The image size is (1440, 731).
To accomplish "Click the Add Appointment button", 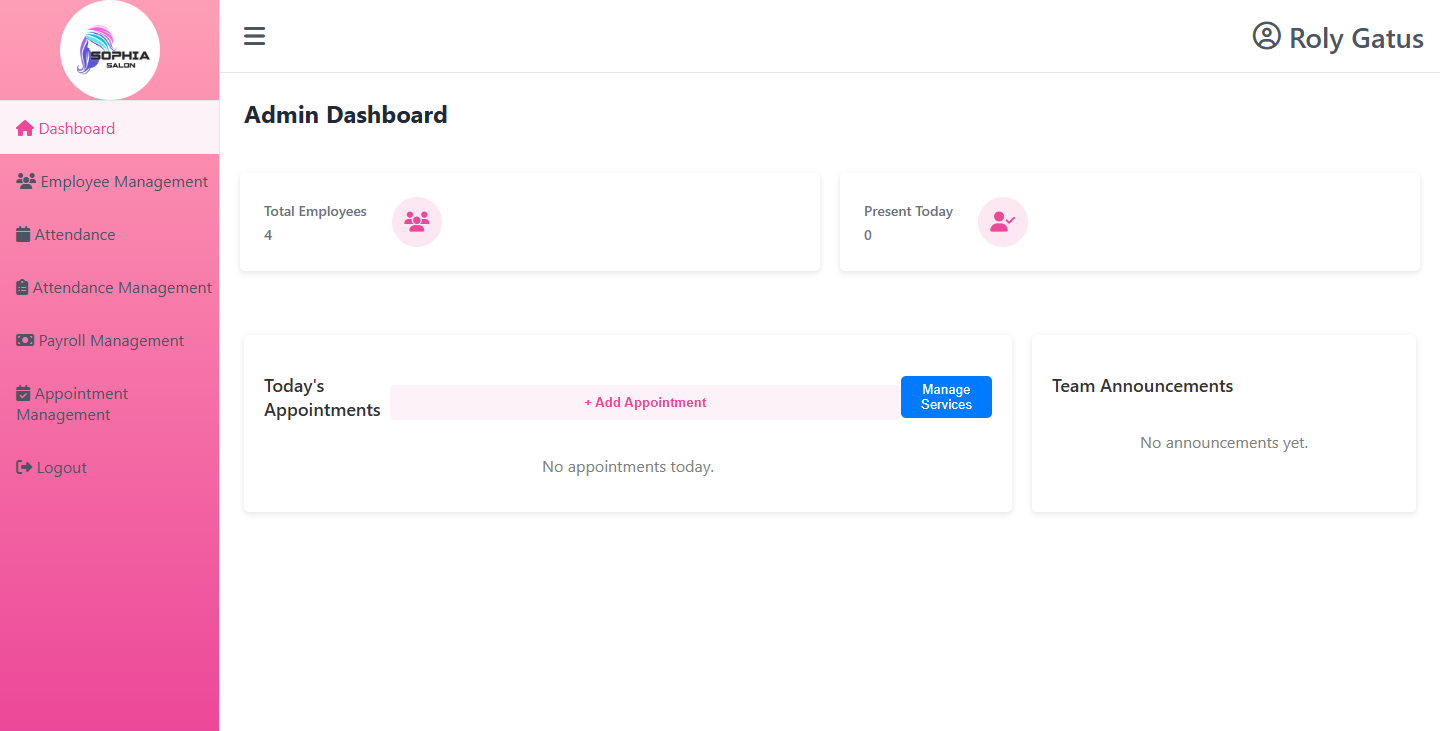I will point(645,402).
